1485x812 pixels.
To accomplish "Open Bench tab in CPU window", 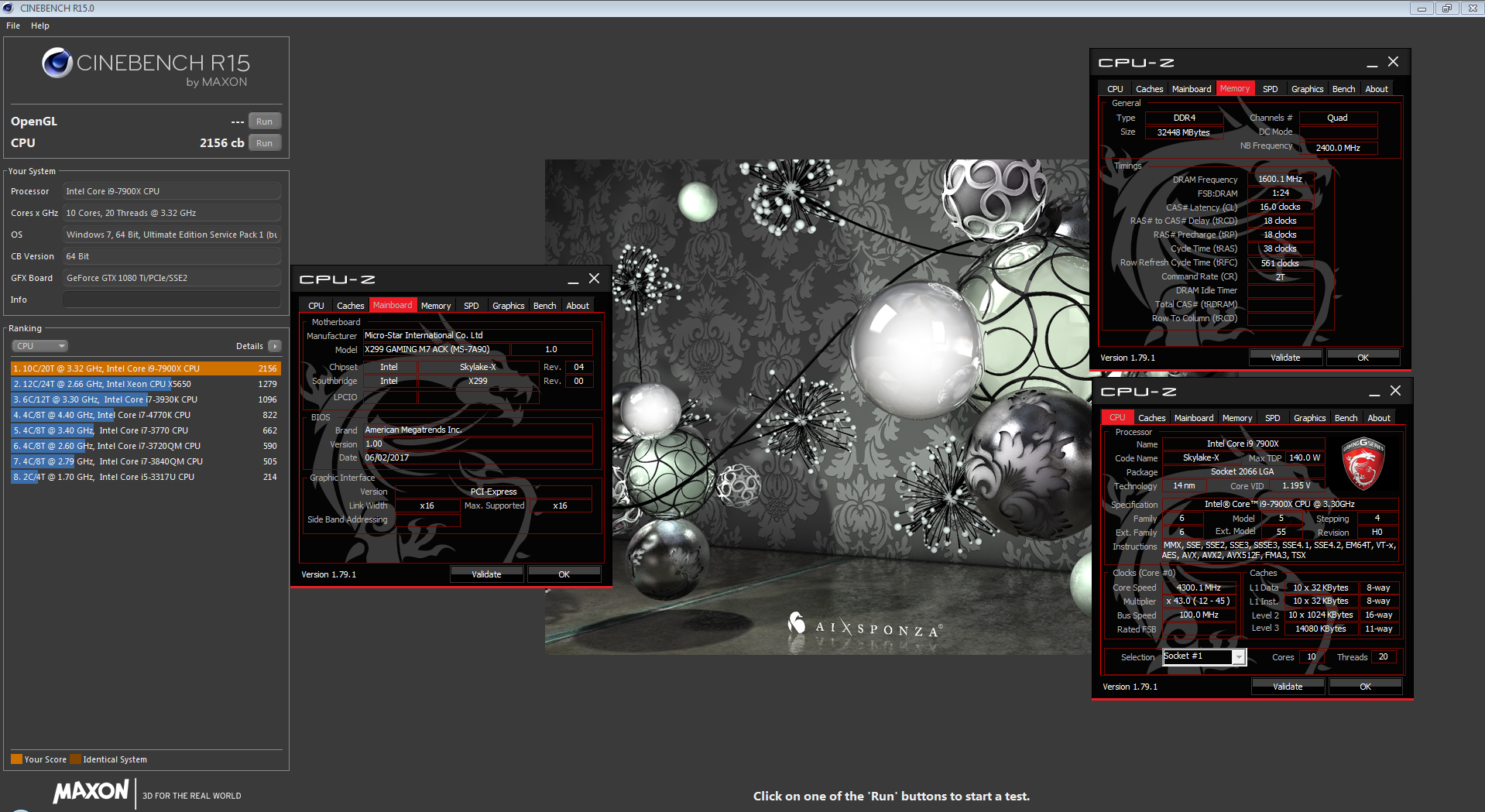I will pos(1346,418).
